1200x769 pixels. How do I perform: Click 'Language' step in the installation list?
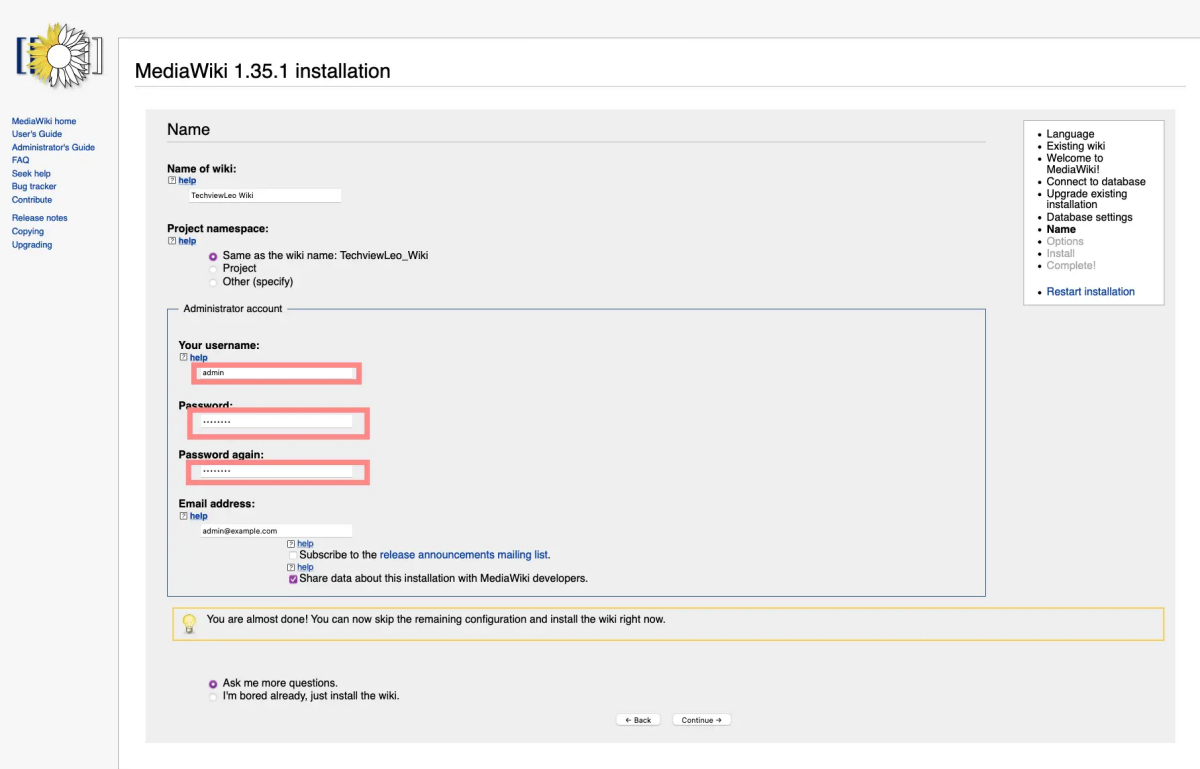tap(1070, 134)
